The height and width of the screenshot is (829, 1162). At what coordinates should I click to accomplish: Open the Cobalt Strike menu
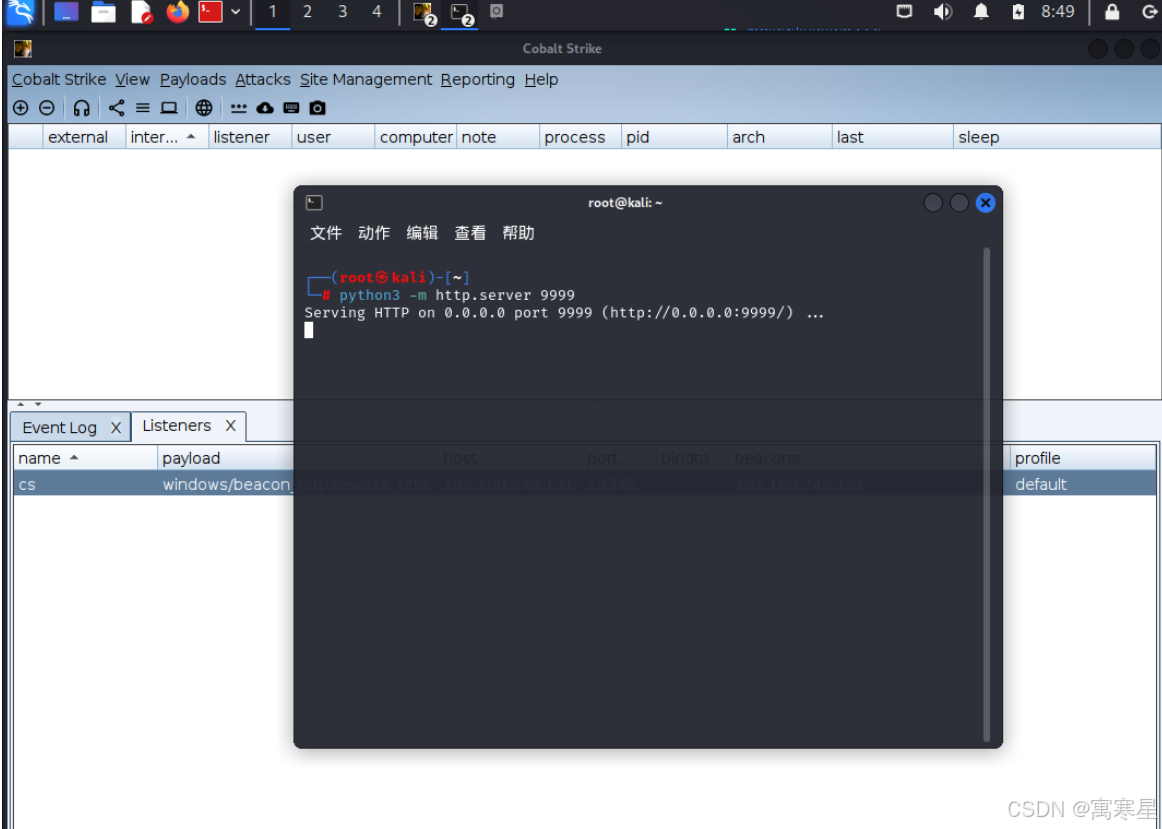point(59,79)
